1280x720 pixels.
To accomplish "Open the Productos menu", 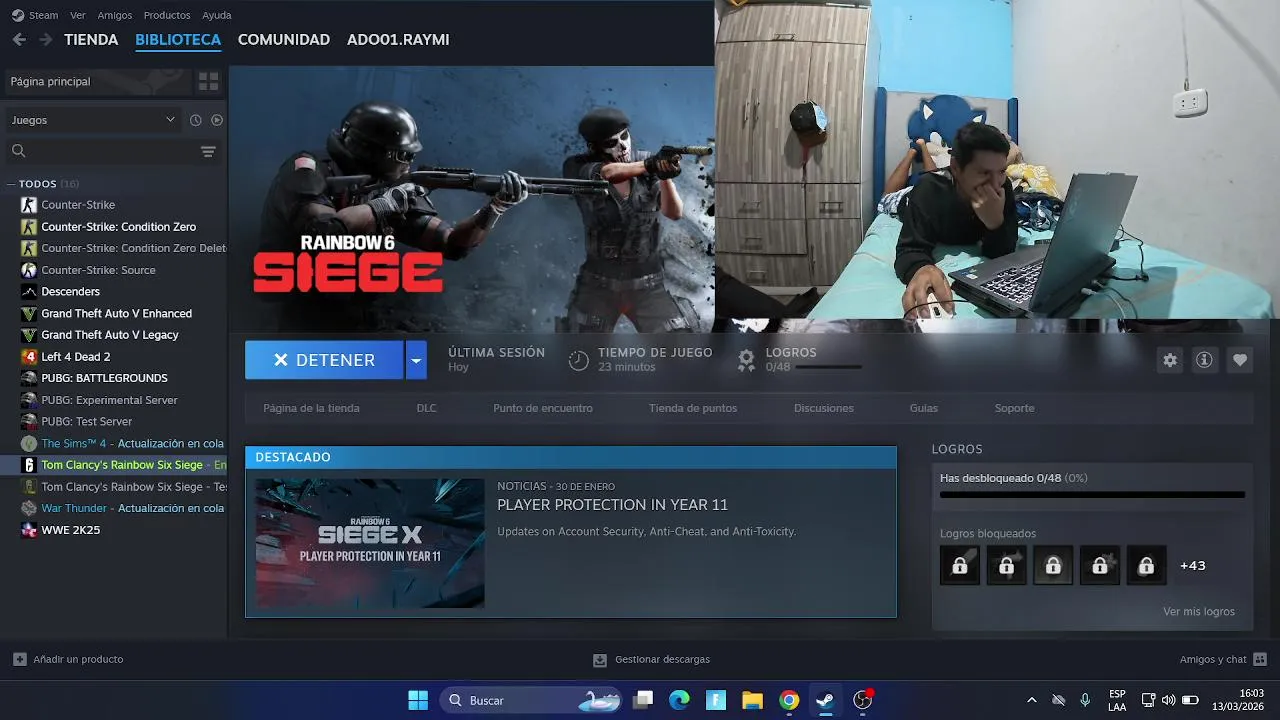I will coord(167,15).
